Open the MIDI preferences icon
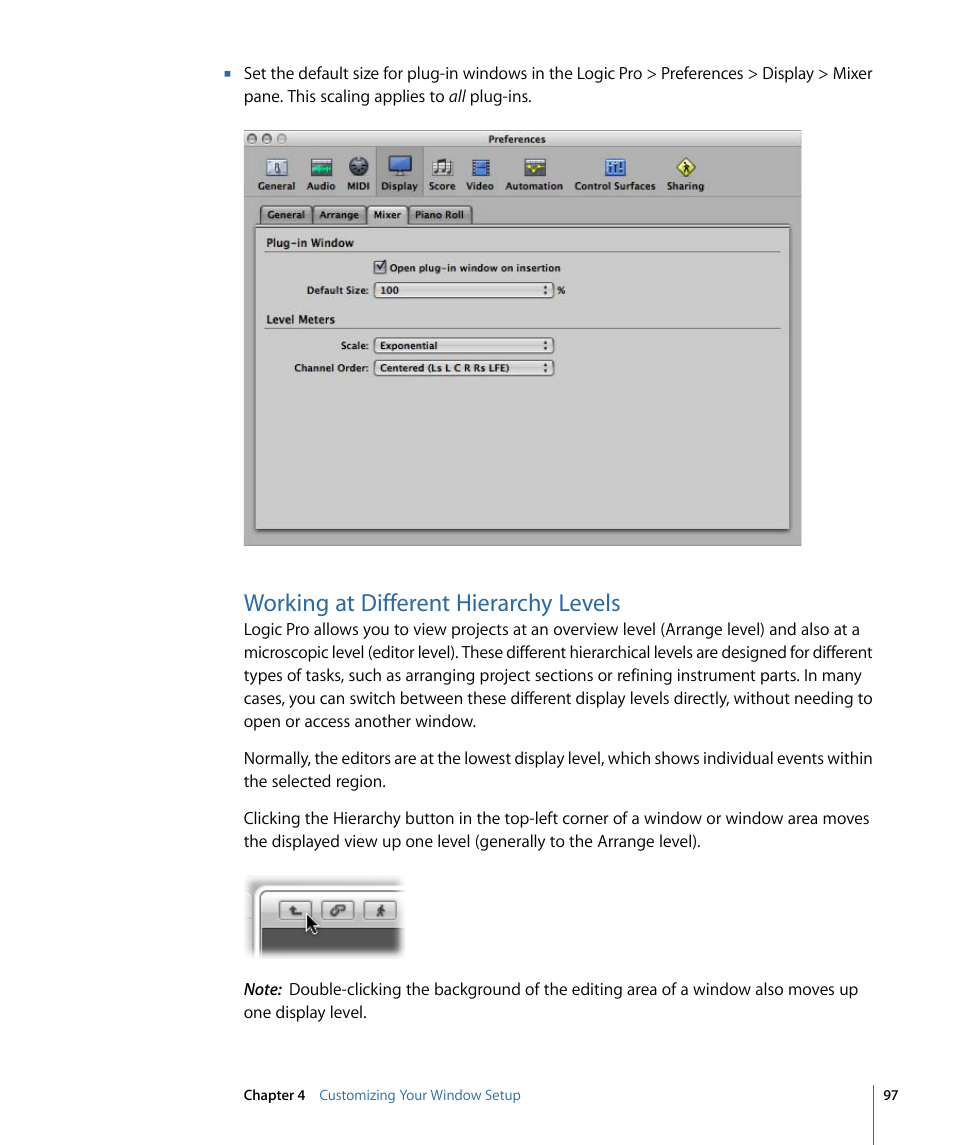This screenshot has width=954, height=1145. point(358,174)
